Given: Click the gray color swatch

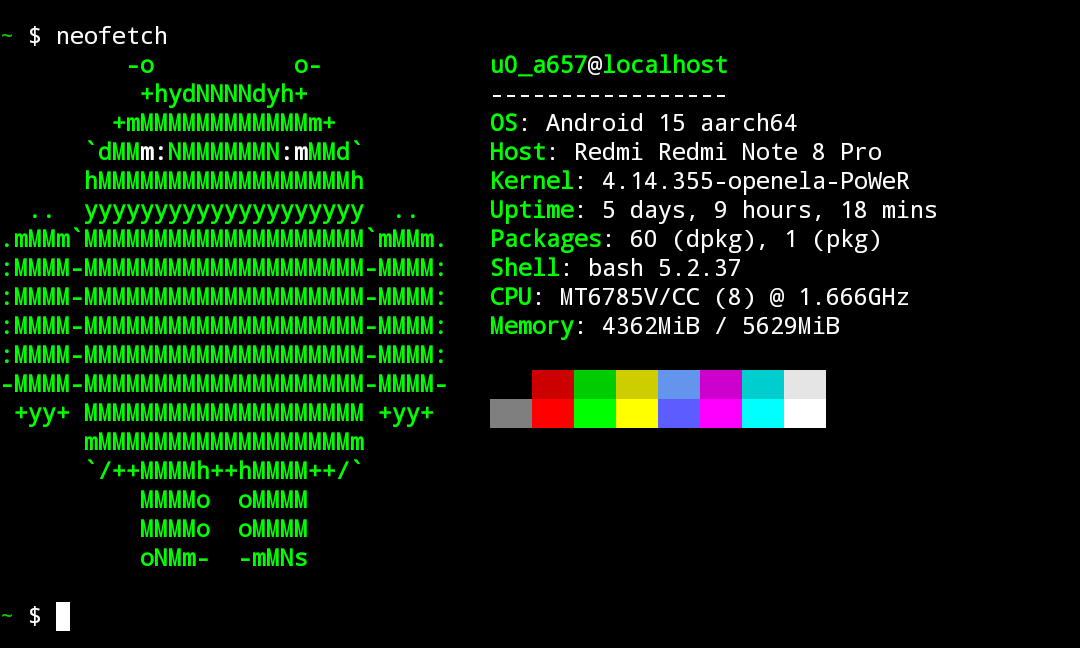Looking at the screenshot, I should pyautogui.click(x=510, y=413).
